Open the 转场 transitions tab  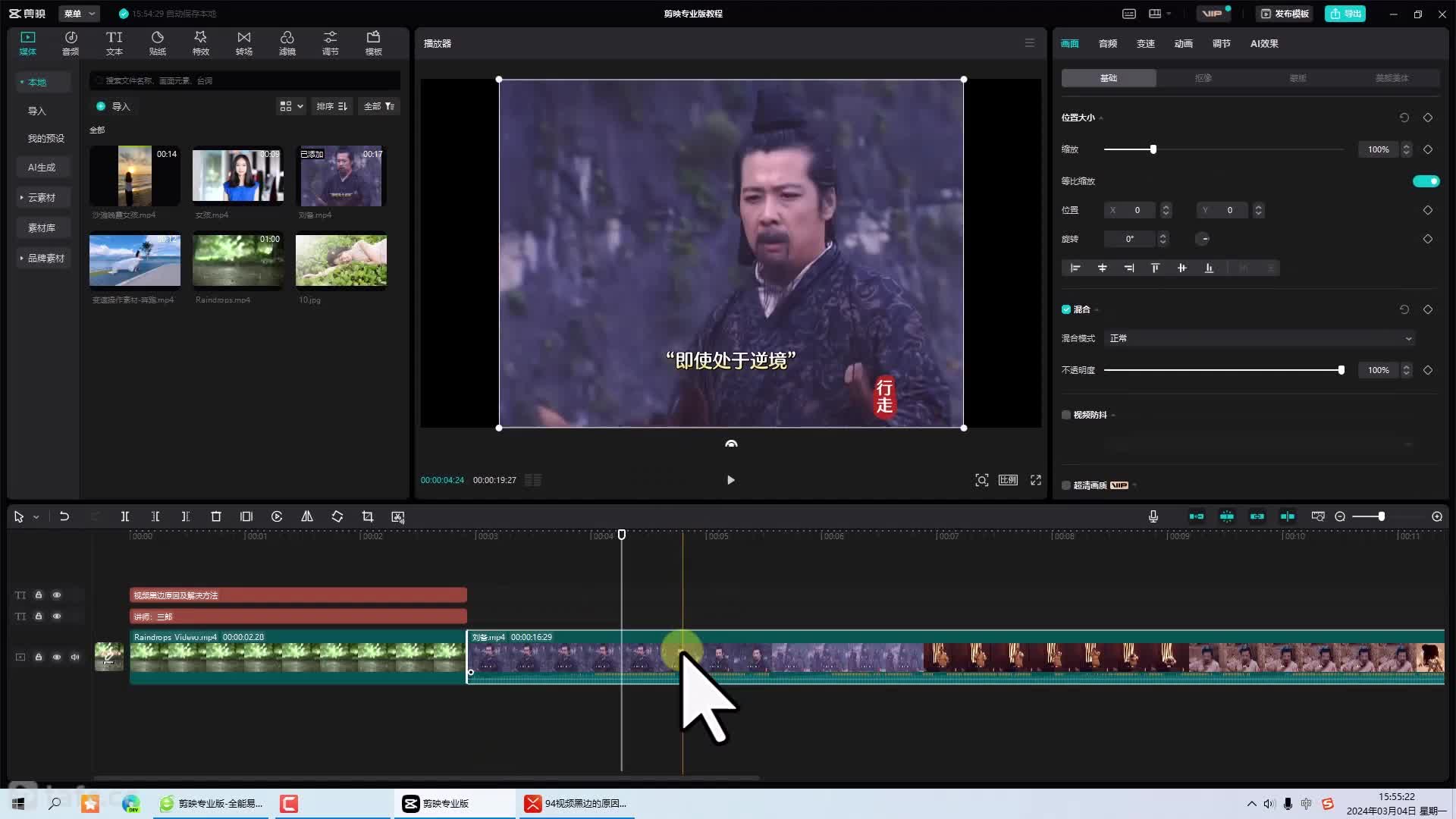coord(243,43)
